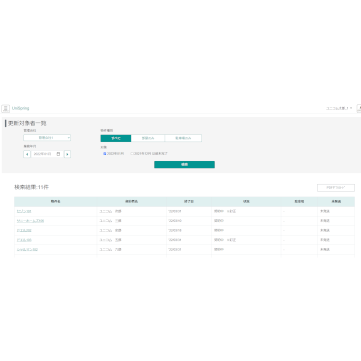Image resolution: width=361 pixels, height=361 pixels.
Task: Click the UniSpring logo icon
Action: [5, 108]
